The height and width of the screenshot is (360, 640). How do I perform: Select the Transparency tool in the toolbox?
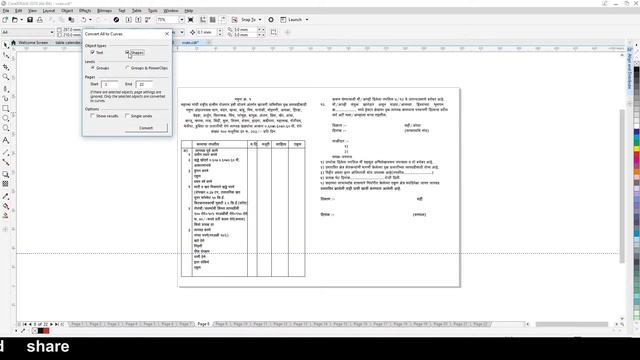coord(6,184)
